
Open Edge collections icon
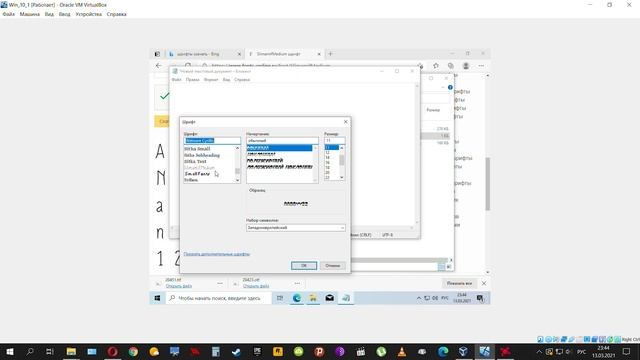[x=451, y=66]
